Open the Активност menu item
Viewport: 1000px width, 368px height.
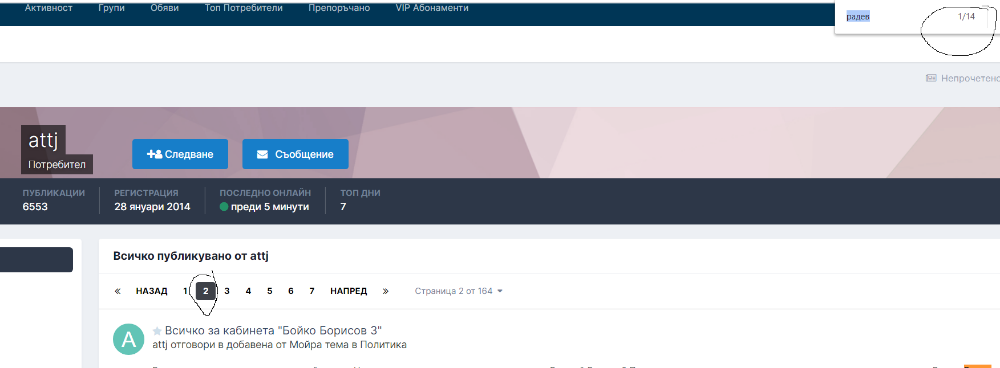pyautogui.click(x=48, y=8)
